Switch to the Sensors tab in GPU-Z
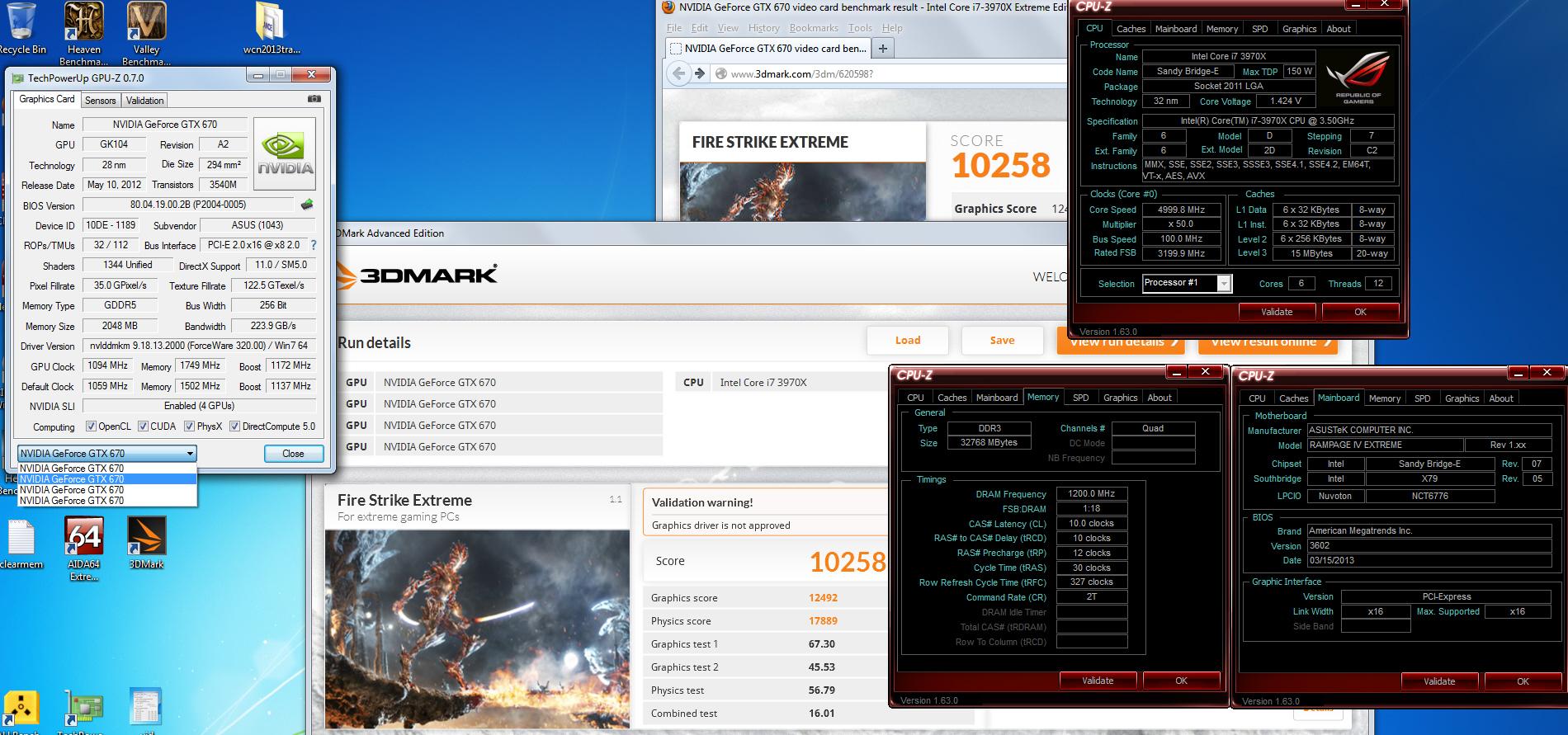The height and width of the screenshot is (735, 1568). (101, 101)
